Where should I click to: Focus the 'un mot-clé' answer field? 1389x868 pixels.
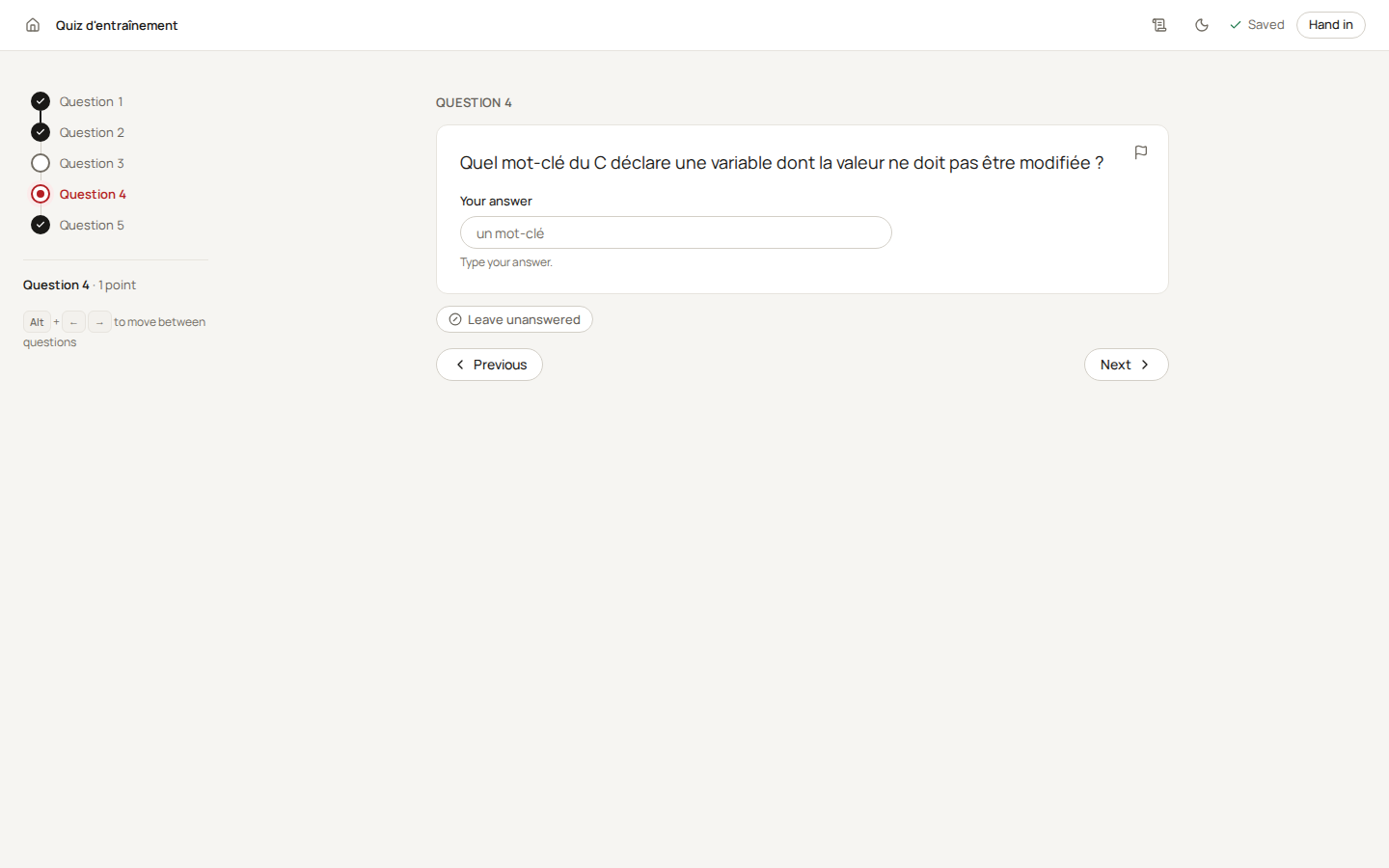point(675,232)
